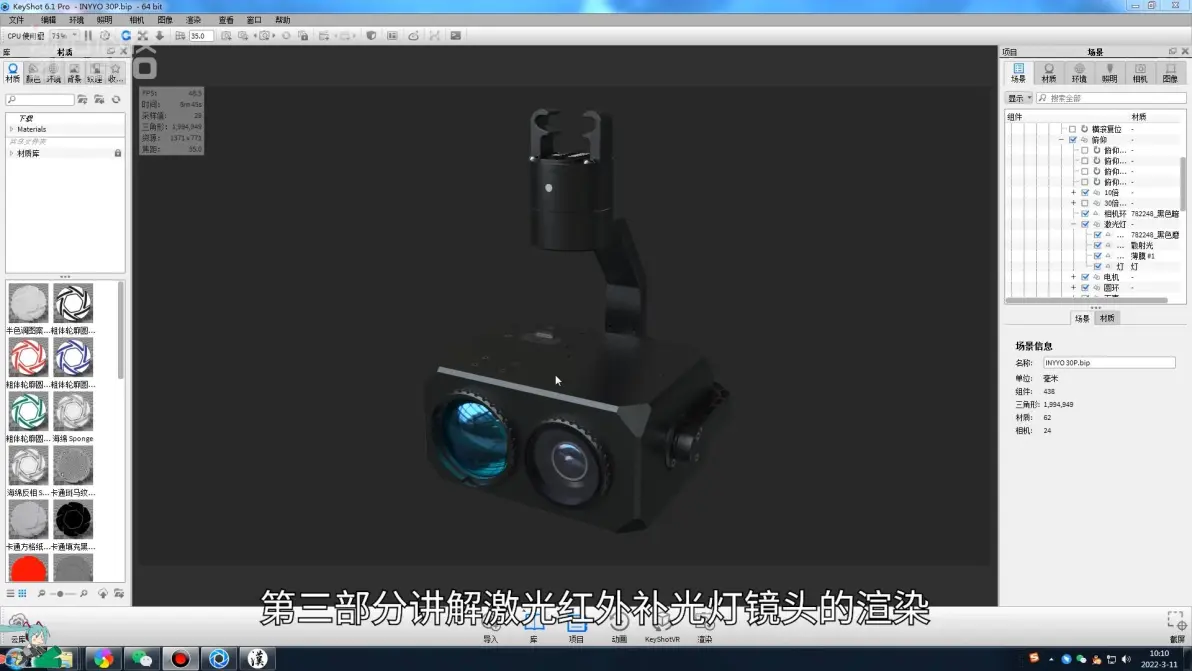Toggle the checkbox of the 薄膜 #1 row
Screen dimensions: 1192x671
[1097, 256]
